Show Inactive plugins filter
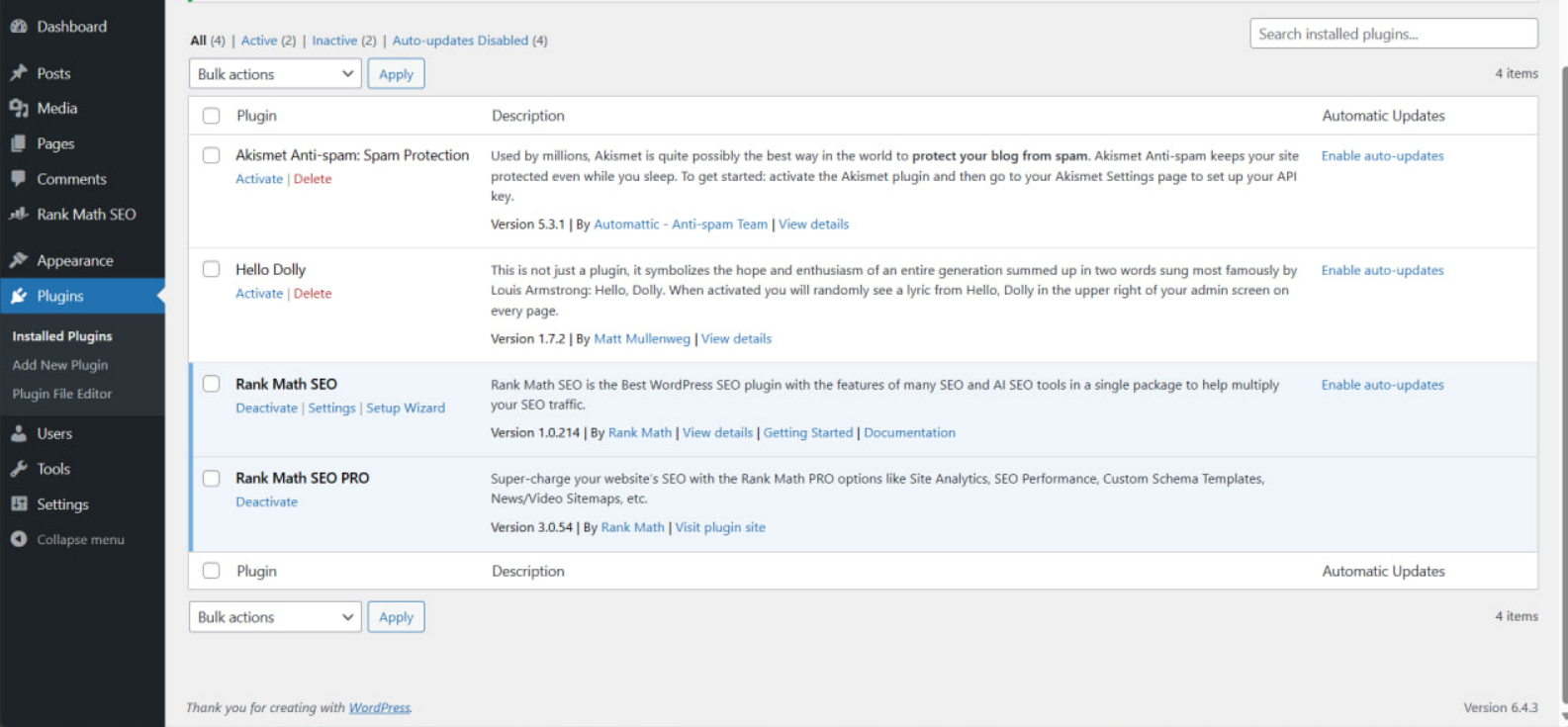 click(334, 41)
